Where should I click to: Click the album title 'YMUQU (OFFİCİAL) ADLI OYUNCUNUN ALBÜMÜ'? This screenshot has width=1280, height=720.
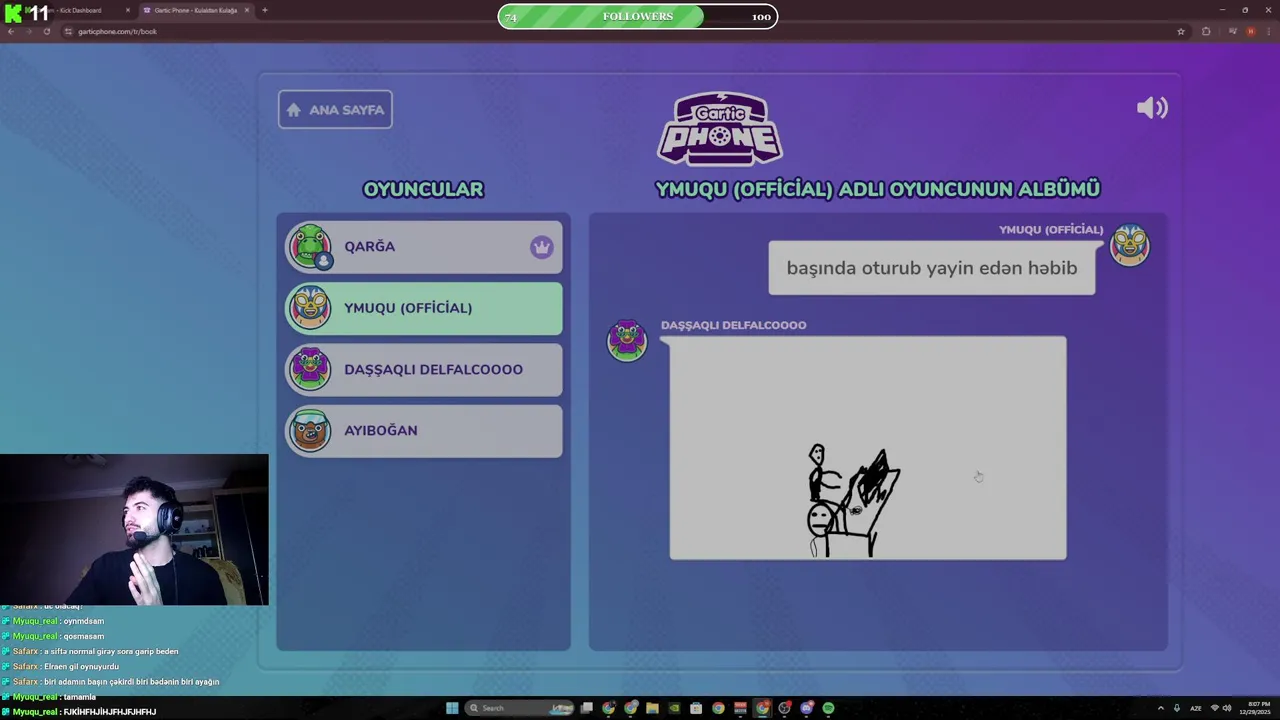point(878,189)
